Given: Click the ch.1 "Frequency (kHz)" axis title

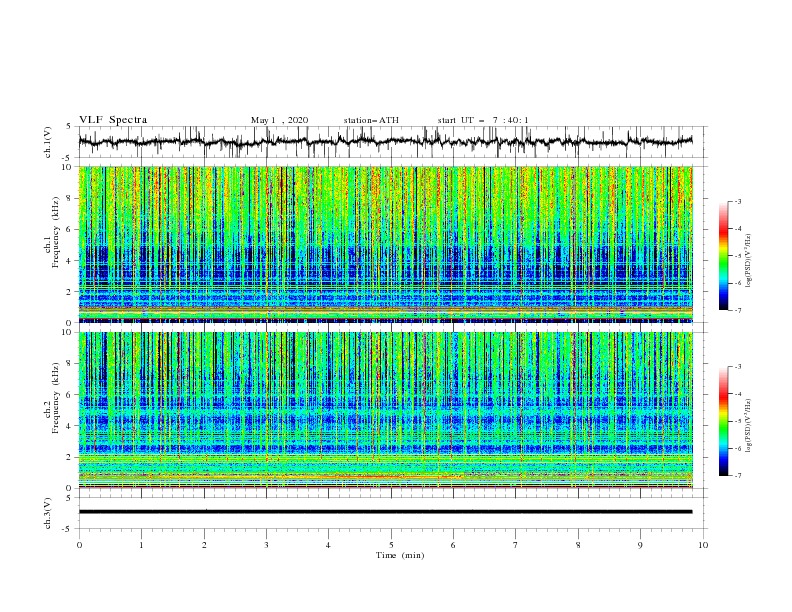Looking at the screenshot, I should point(56,233).
